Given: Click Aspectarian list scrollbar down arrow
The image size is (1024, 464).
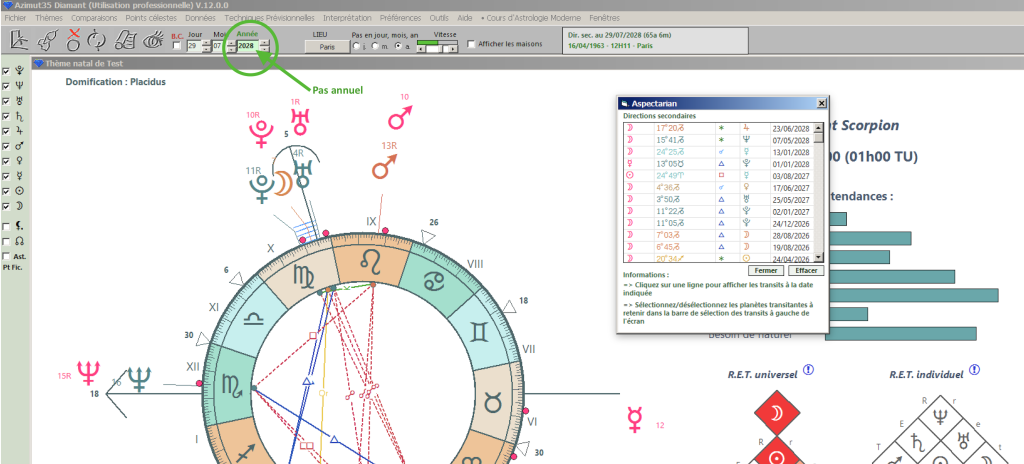Looking at the screenshot, I should (x=820, y=258).
